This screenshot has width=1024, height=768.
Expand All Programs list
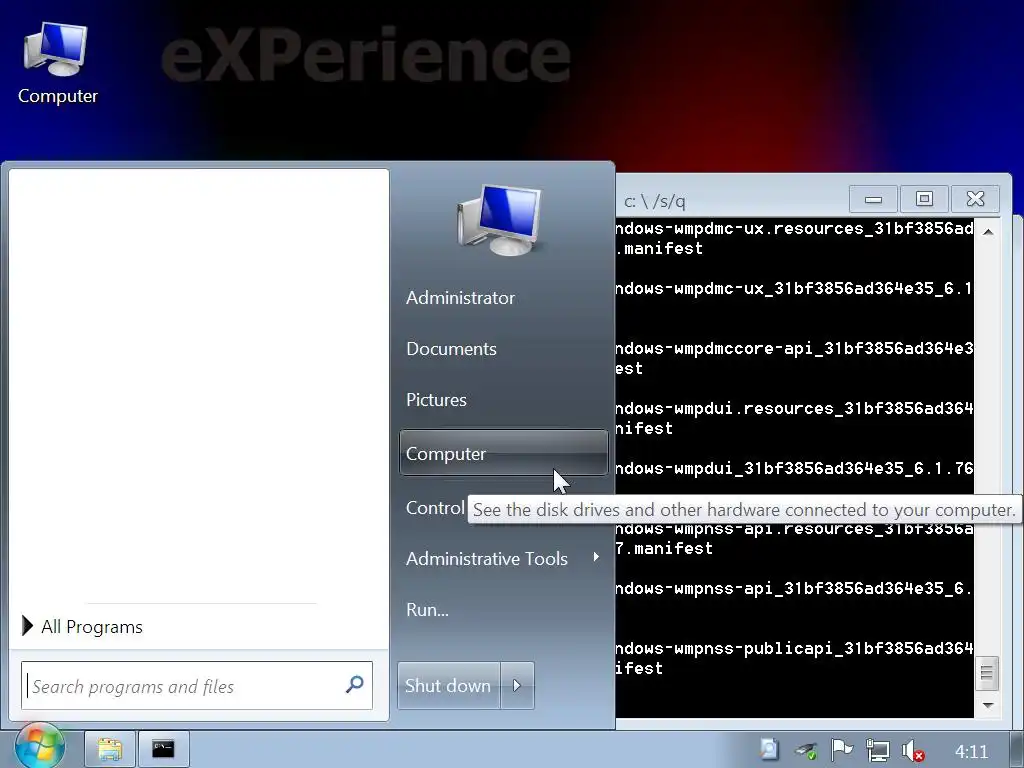pos(82,626)
